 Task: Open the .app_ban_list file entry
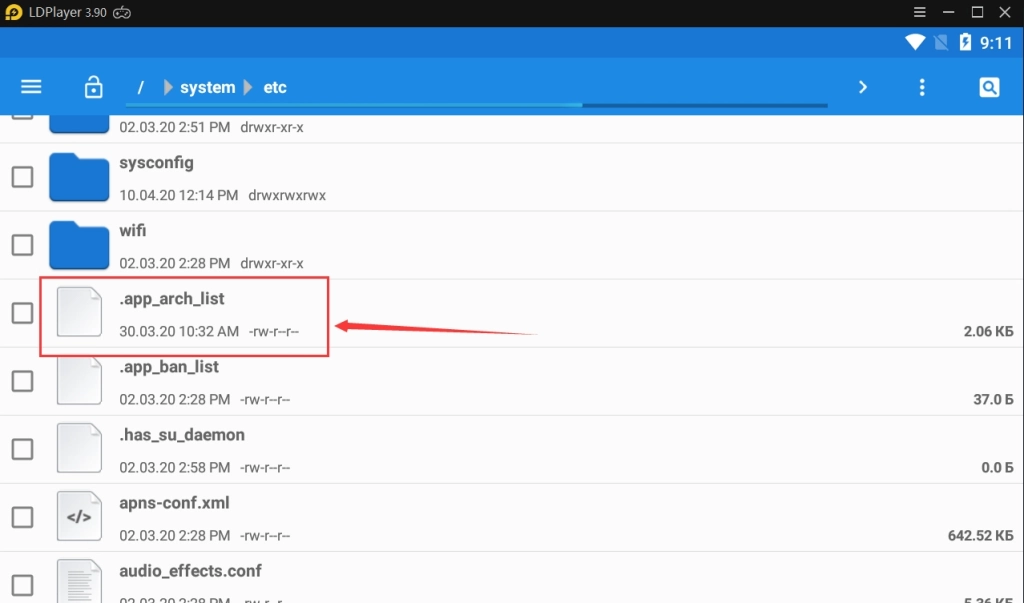tap(169, 380)
